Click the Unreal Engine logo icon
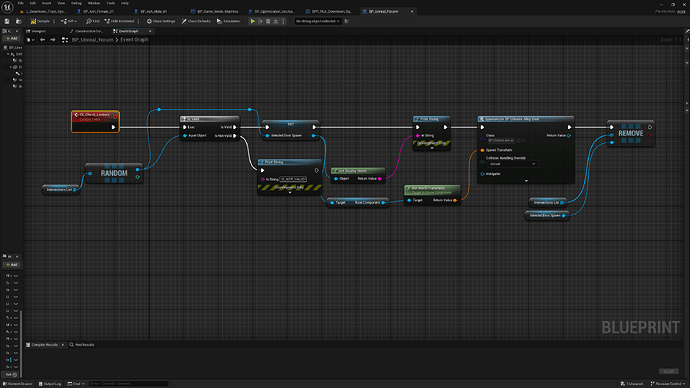 (7, 7)
